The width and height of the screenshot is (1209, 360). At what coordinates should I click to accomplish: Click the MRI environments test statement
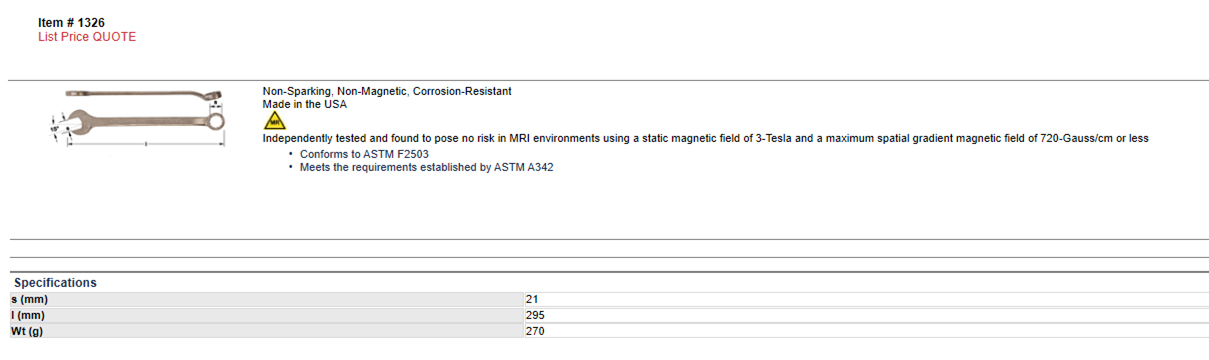[705, 138]
